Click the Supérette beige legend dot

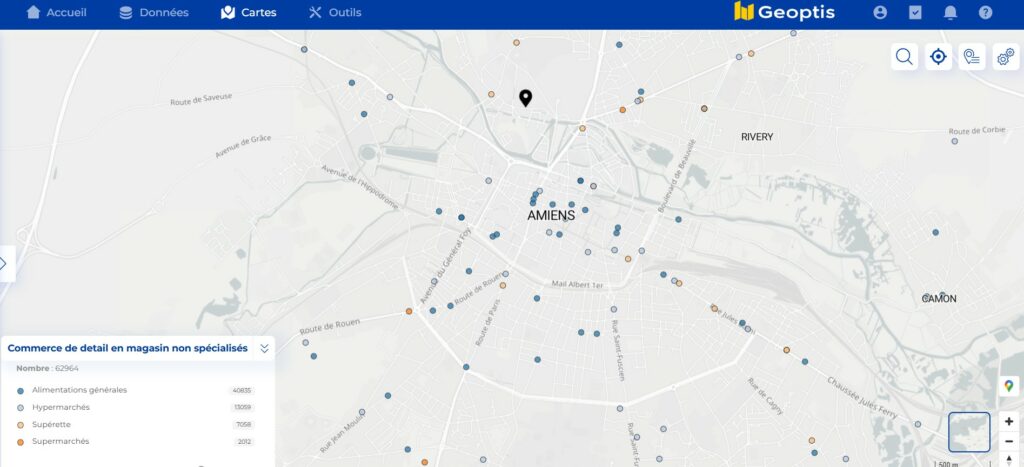coord(20,425)
